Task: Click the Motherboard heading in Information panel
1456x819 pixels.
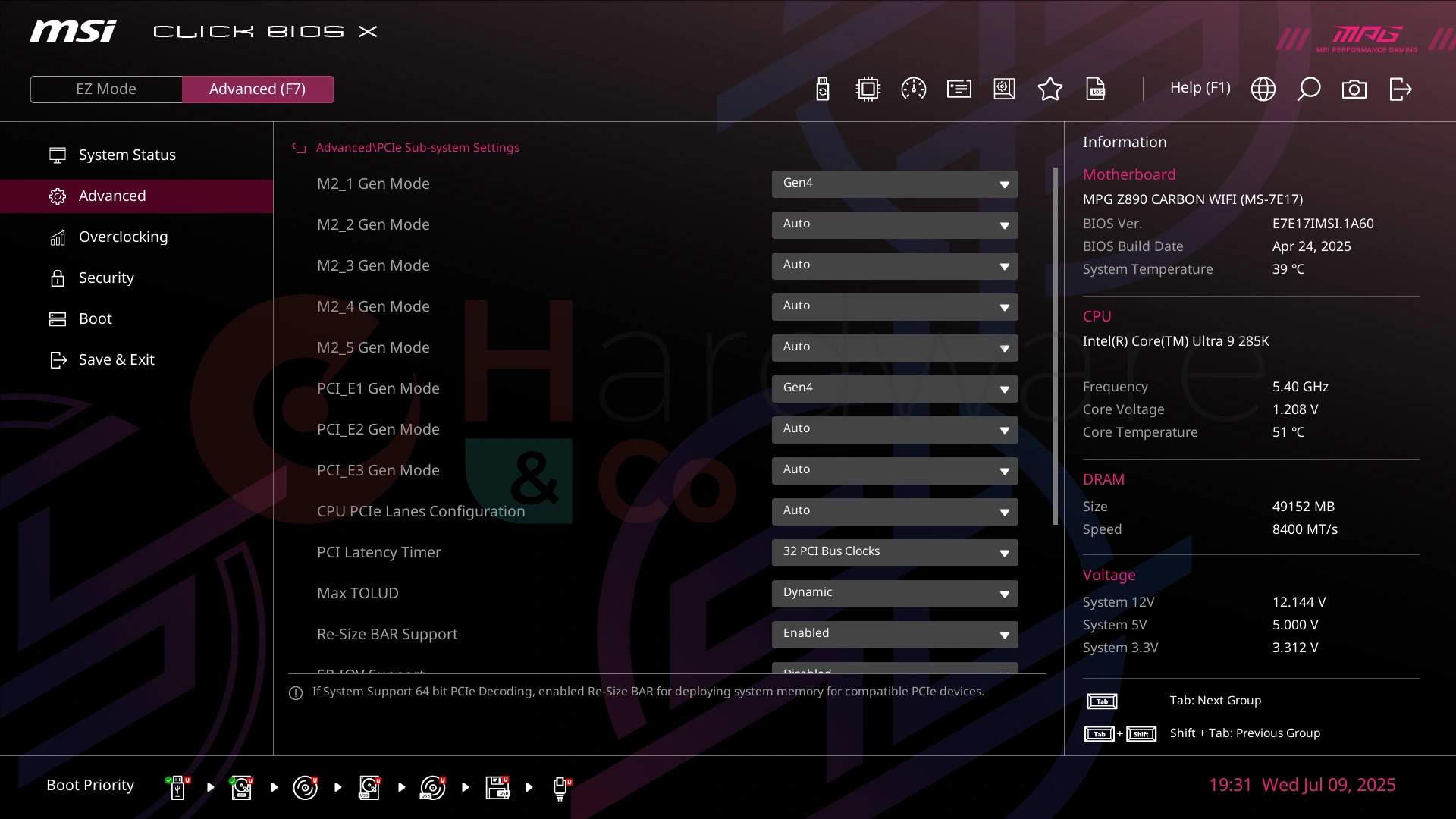Action: click(x=1128, y=174)
